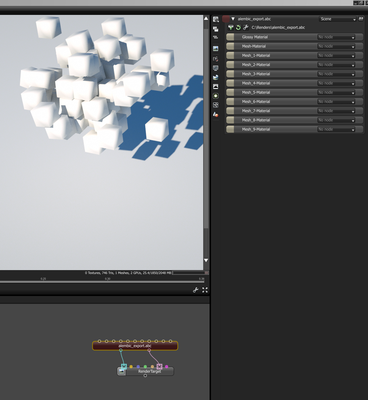Open the Mesh_5-Material 'No node' dropdown

(336, 92)
